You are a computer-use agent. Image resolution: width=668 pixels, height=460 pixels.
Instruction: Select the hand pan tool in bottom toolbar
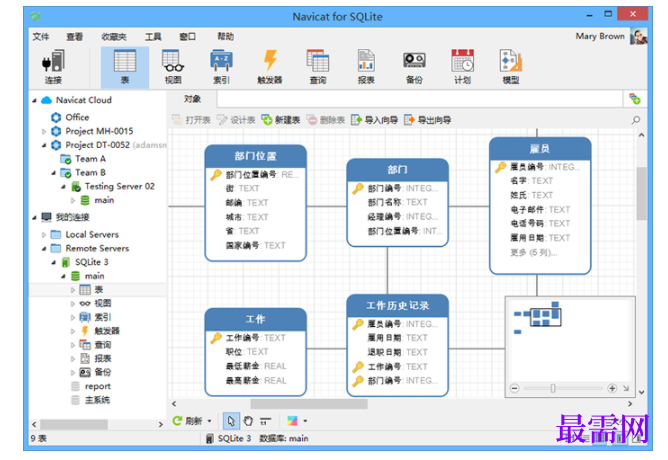(248, 421)
